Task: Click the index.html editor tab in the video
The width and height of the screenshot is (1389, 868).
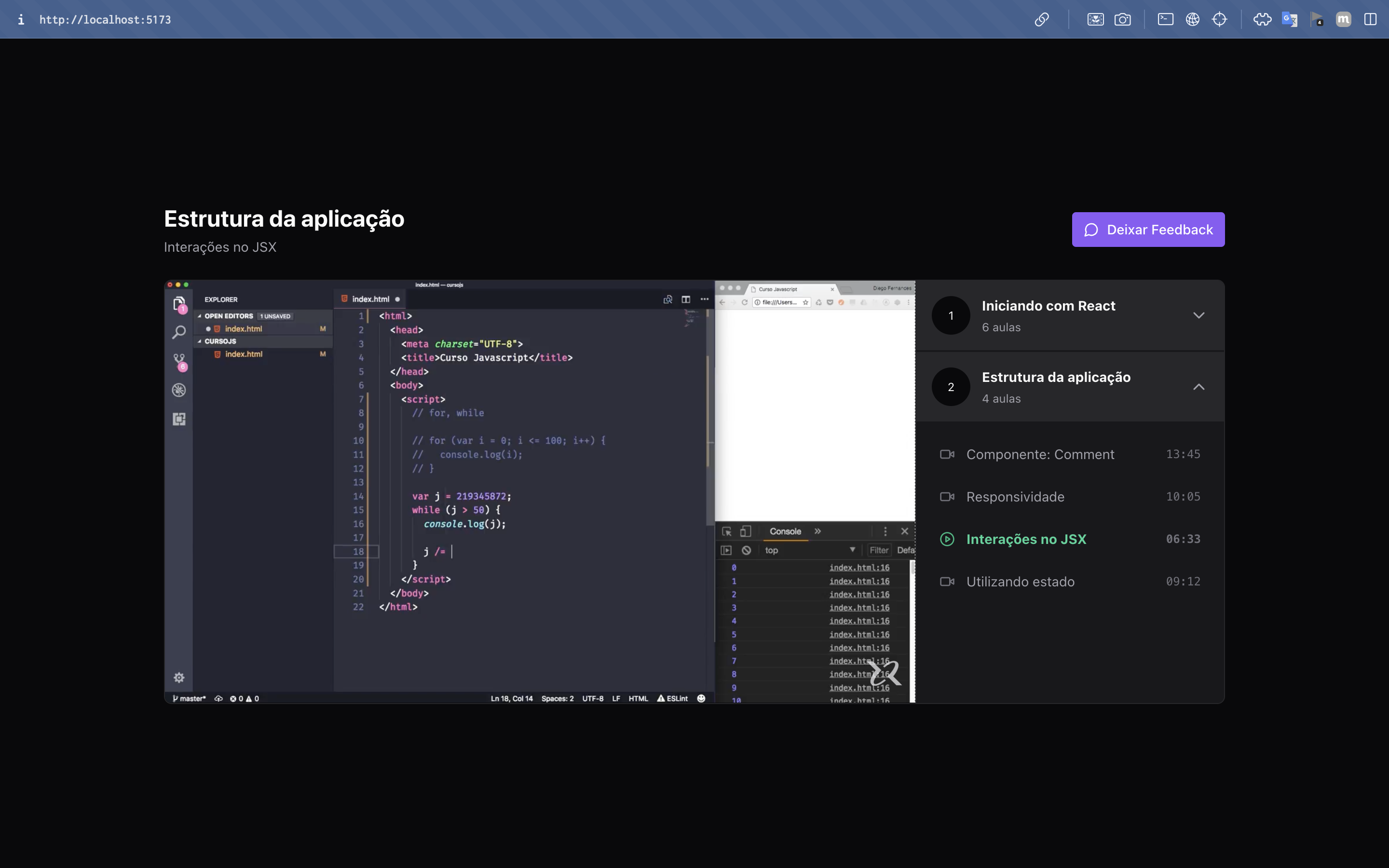Action: (x=370, y=299)
